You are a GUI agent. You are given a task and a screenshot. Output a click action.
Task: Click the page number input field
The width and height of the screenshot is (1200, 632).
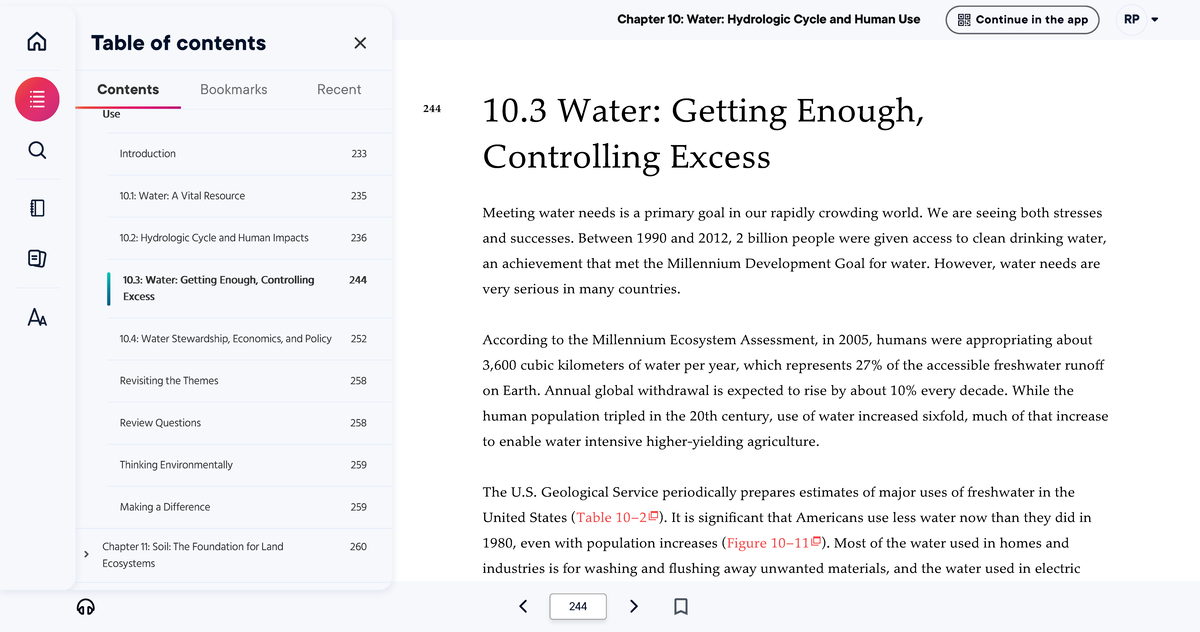pyautogui.click(x=578, y=606)
